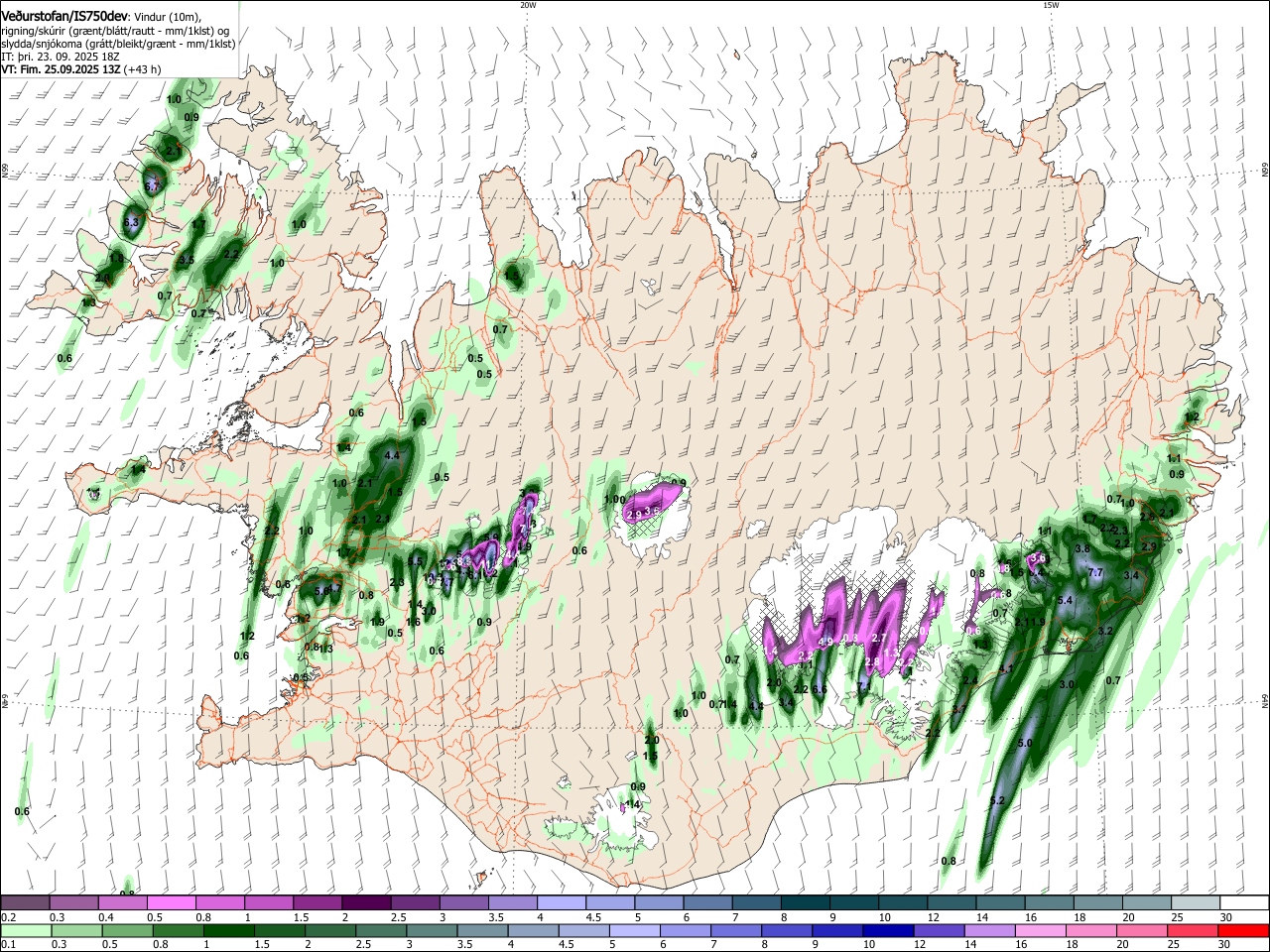
Task: Select the magenta 1.5 swatch, upper legend
Action: click(317, 902)
